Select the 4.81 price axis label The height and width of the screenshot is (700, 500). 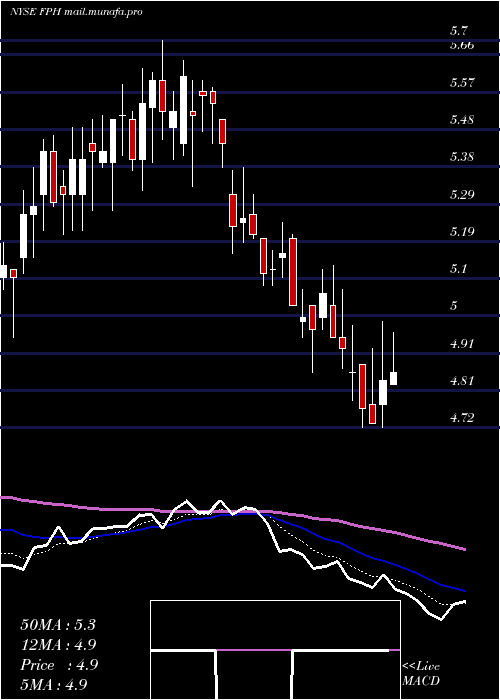click(462, 381)
